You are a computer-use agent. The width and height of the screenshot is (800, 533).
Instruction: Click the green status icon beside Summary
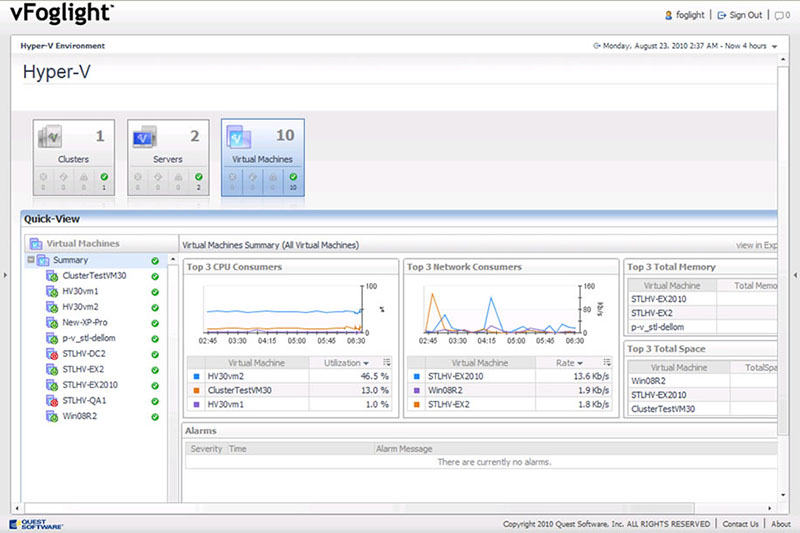(155, 261)
